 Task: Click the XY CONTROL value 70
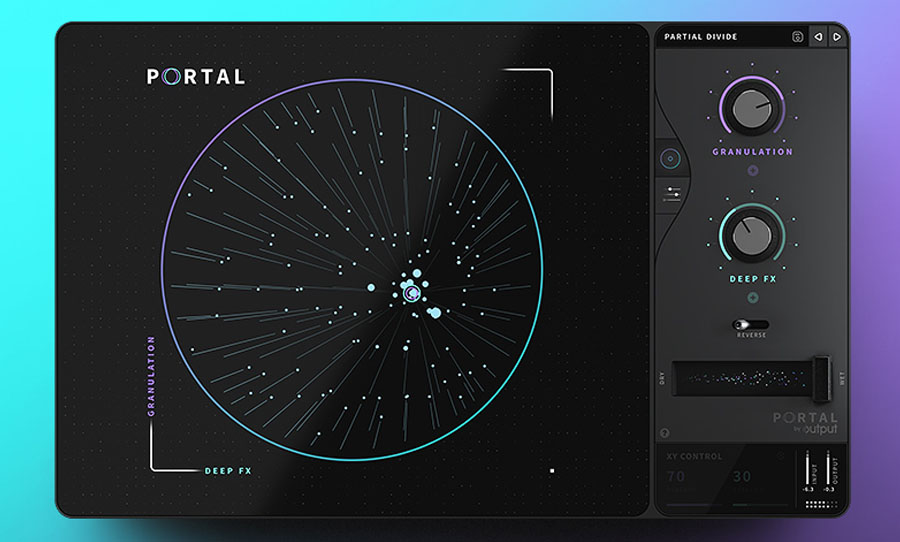676,477
